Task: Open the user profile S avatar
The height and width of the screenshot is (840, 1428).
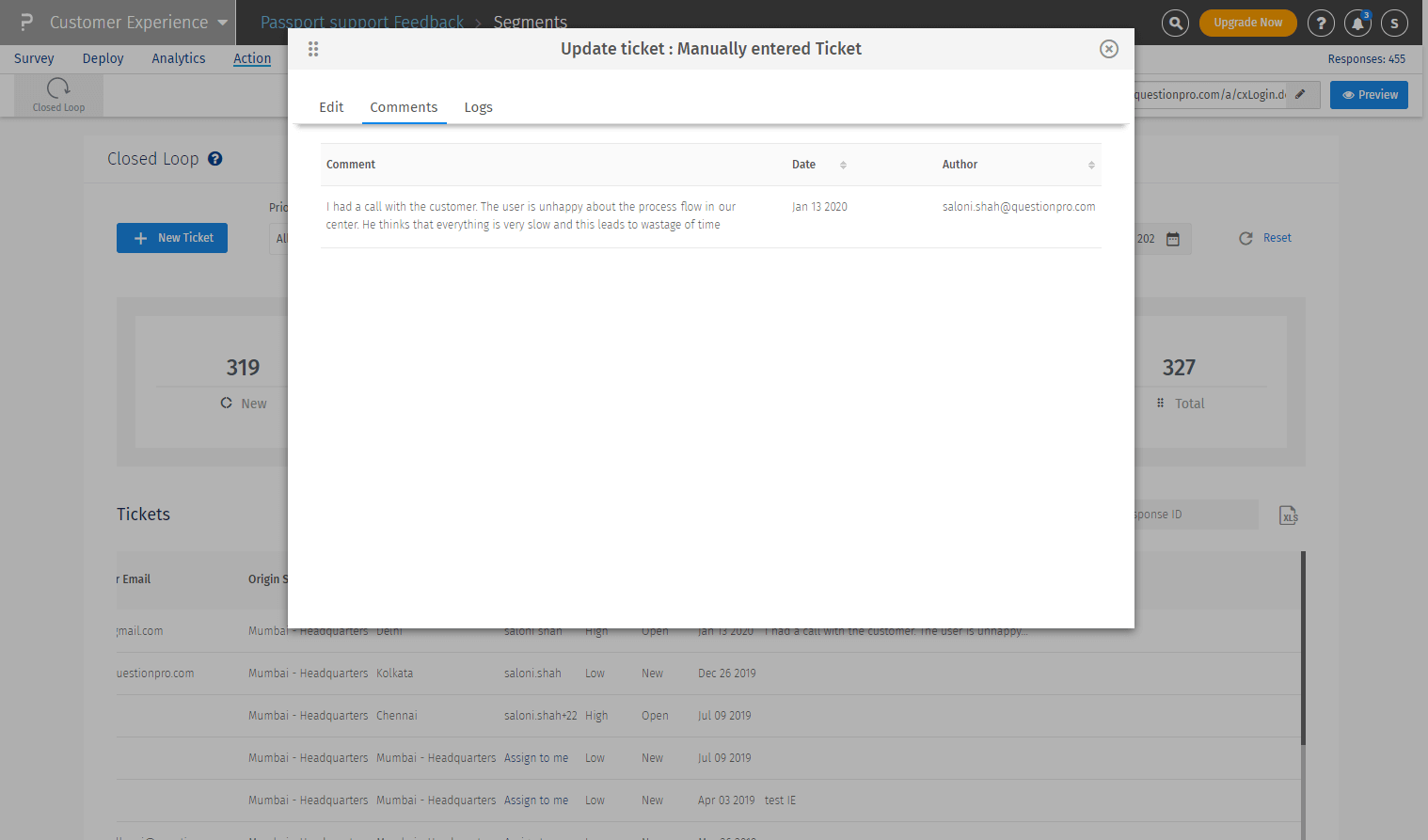Action: [x=1394, y=23]
